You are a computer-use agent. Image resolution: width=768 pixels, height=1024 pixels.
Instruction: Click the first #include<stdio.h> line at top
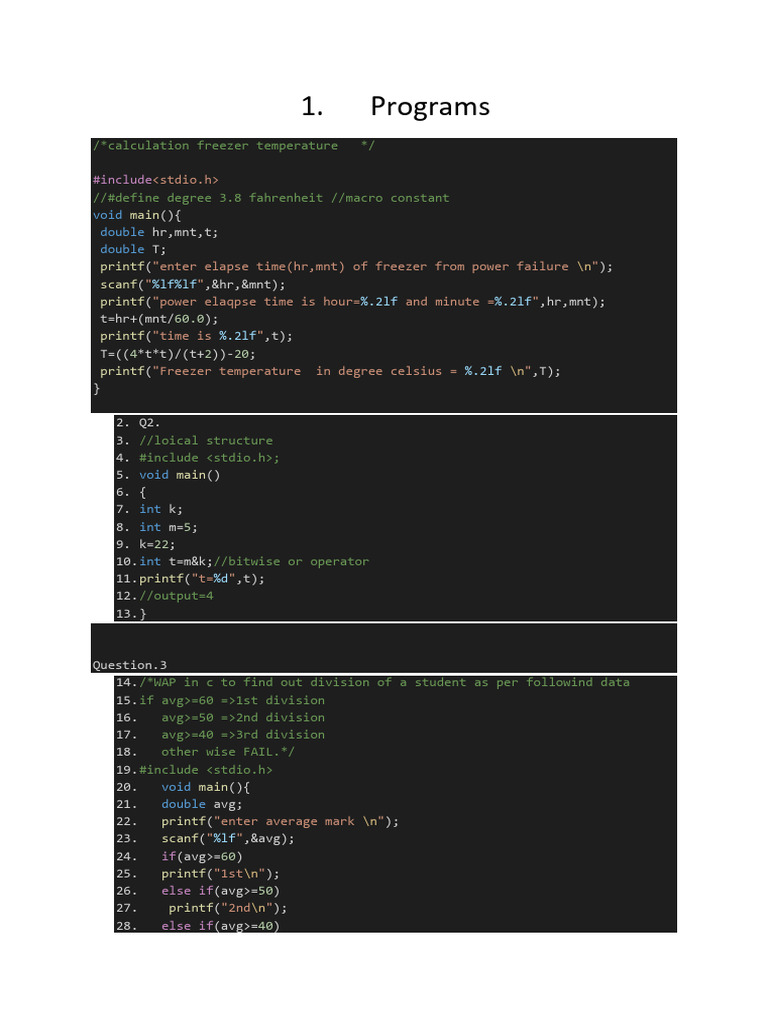coord(155,180)
